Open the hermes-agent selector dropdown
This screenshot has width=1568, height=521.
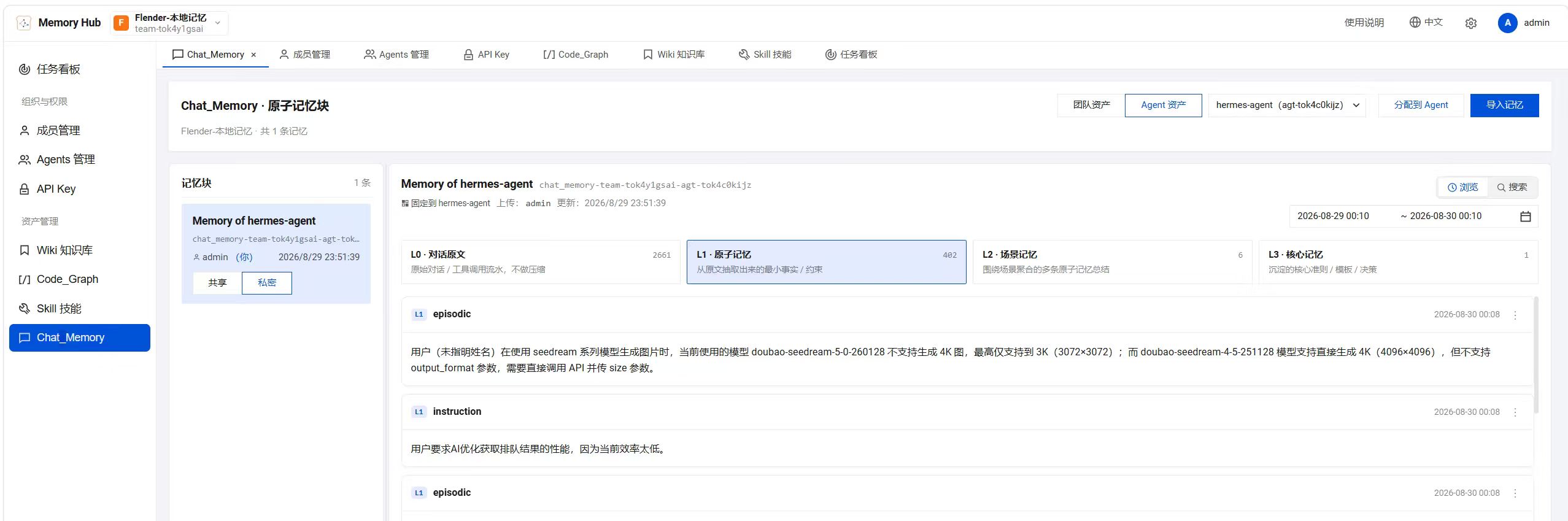click(x=1287, y=105)
